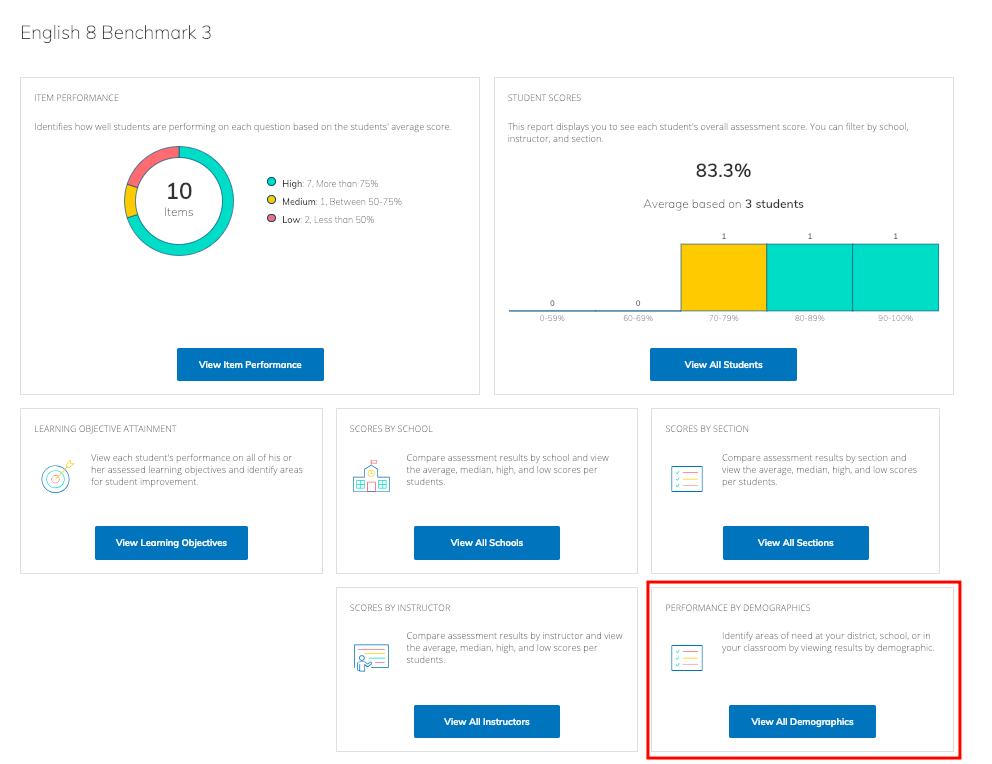Click the Low legend red dot

click(x=271, y=219)
